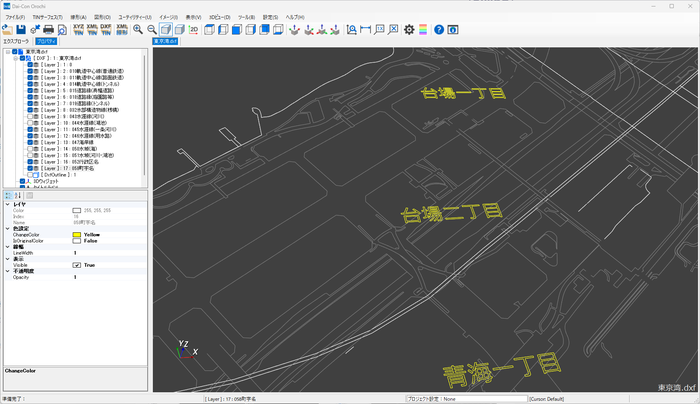Image resolution: width=700 pixels, height=404 pixels.
Task: Click the Opacity value field
Action: 109,277
